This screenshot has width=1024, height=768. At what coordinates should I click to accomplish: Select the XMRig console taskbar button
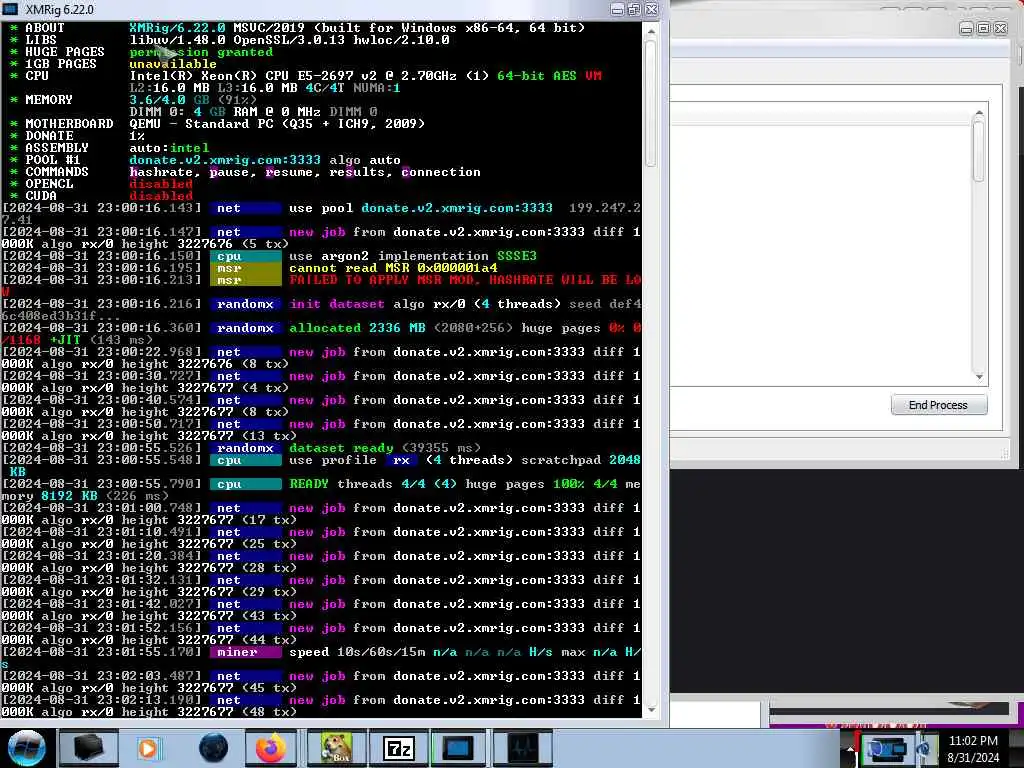457,748
